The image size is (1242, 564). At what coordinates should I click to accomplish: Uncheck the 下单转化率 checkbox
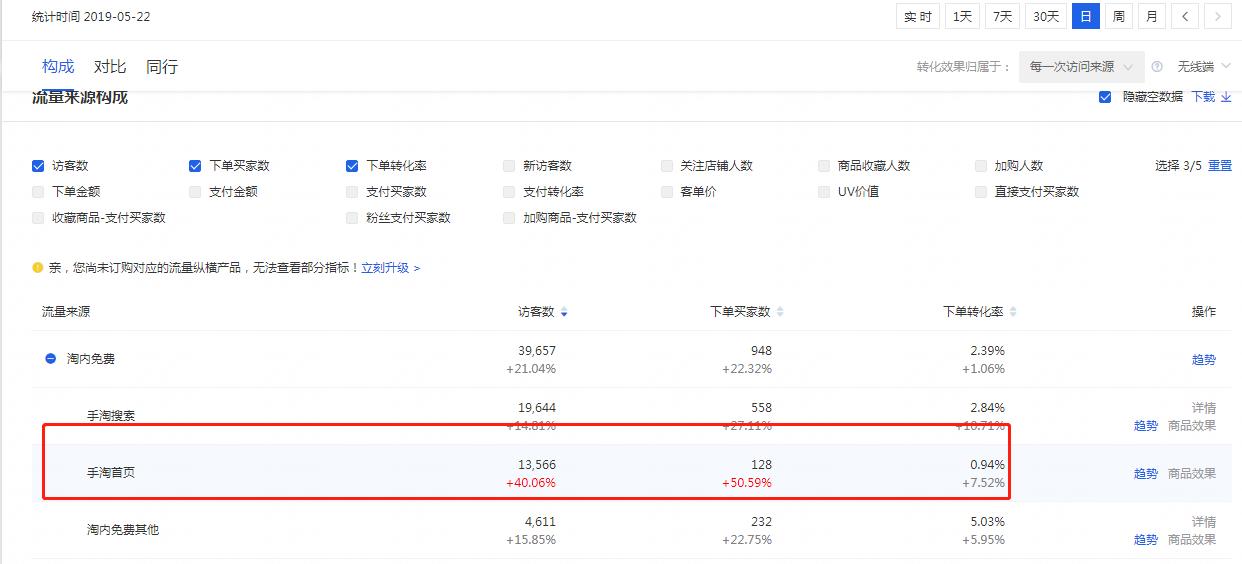click(x=352, y=166)
